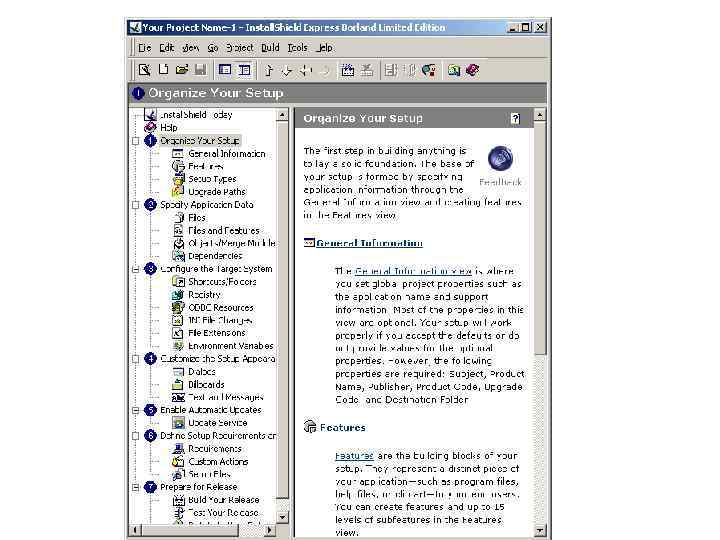Collapse Prepare for Release node
Image resolution: width=720 pixels, height=540 pixels.
click(135, 487)
